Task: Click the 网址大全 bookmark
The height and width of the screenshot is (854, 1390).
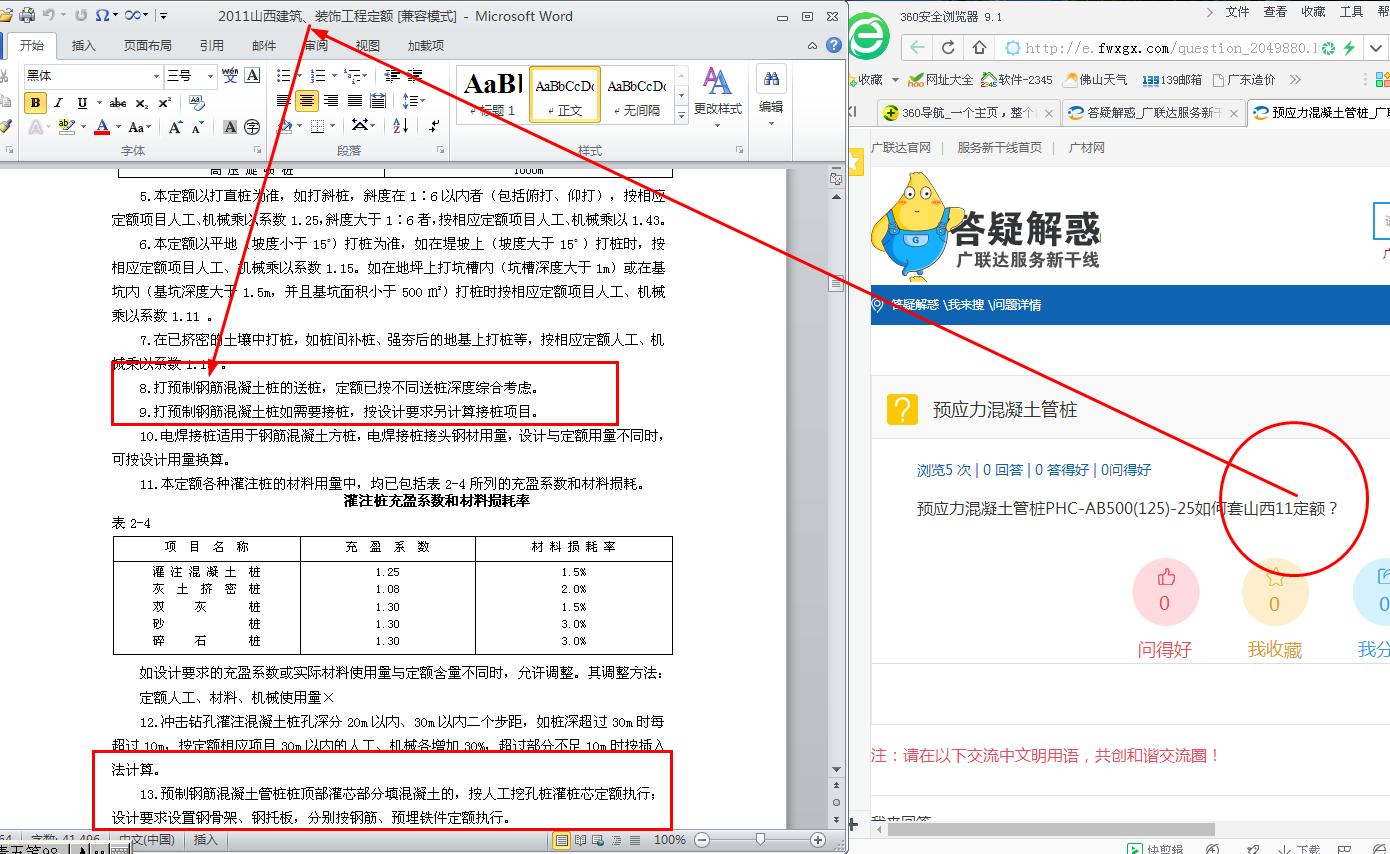Action: click(x=942, y=79)
